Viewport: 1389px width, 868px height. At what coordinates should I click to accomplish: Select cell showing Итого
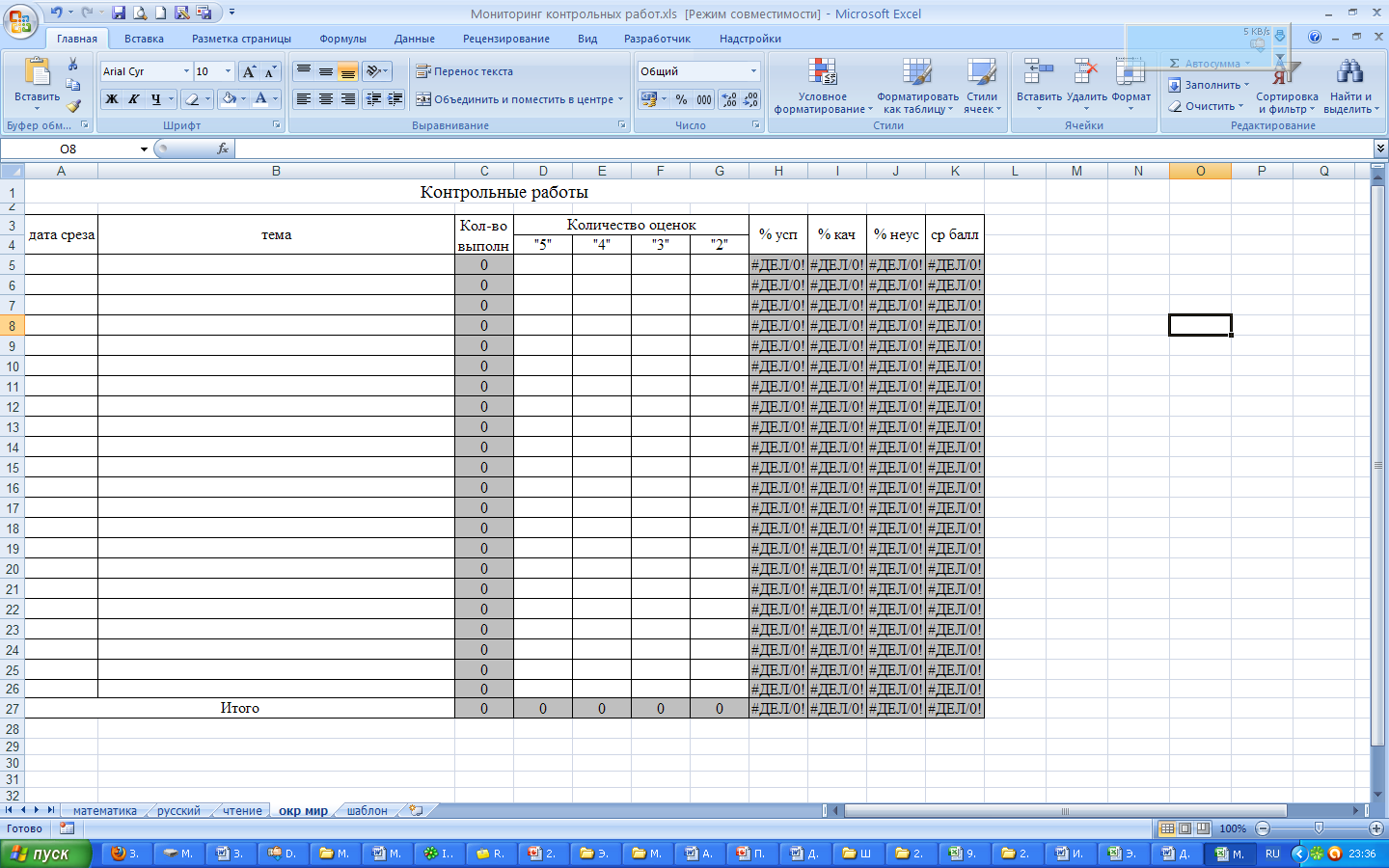coord(239,708)
